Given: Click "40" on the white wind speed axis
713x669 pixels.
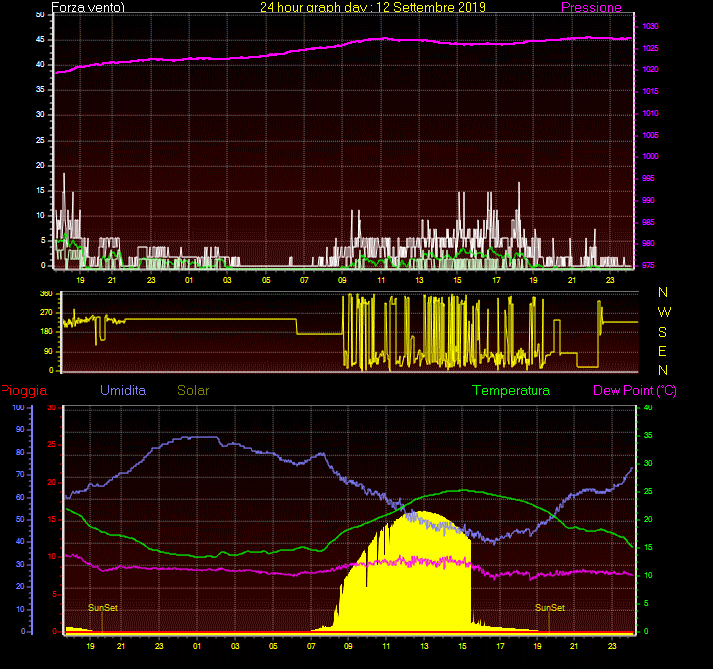Looking at the screenshot, I should tap(40, 65).
